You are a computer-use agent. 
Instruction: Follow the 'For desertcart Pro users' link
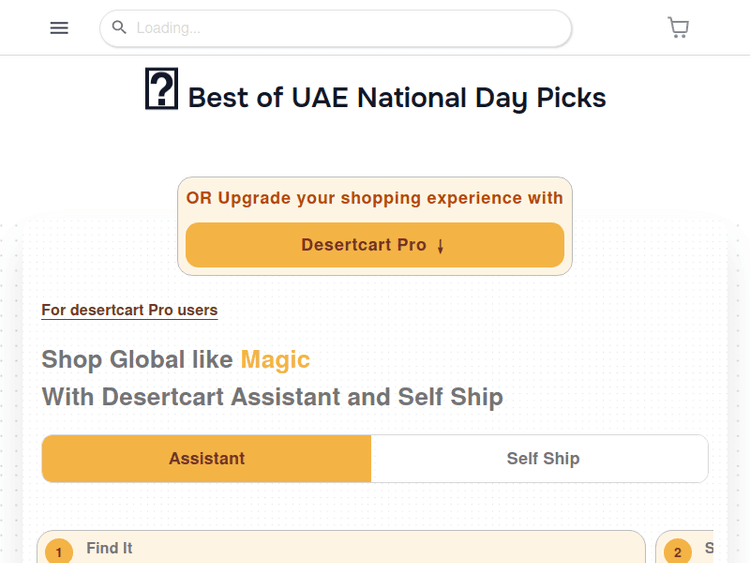[x=129, y=310]
